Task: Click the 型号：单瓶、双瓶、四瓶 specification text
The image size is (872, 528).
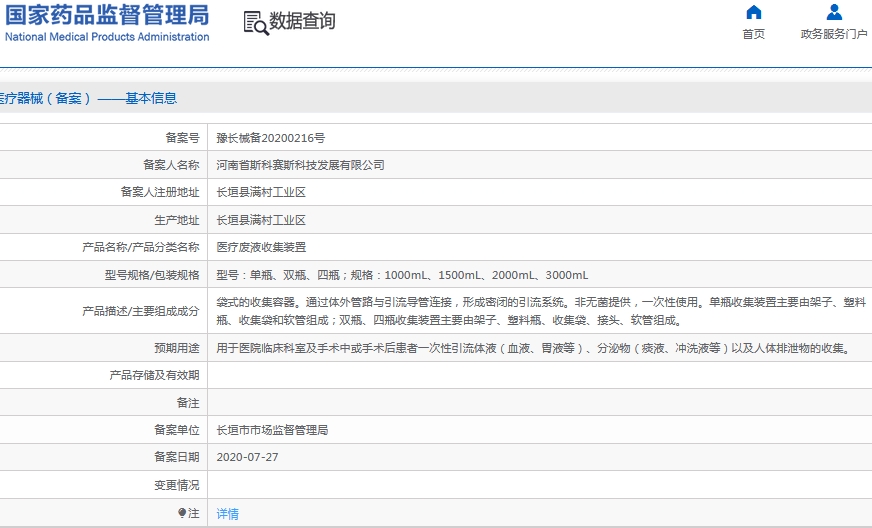Action: coord(402,275)
